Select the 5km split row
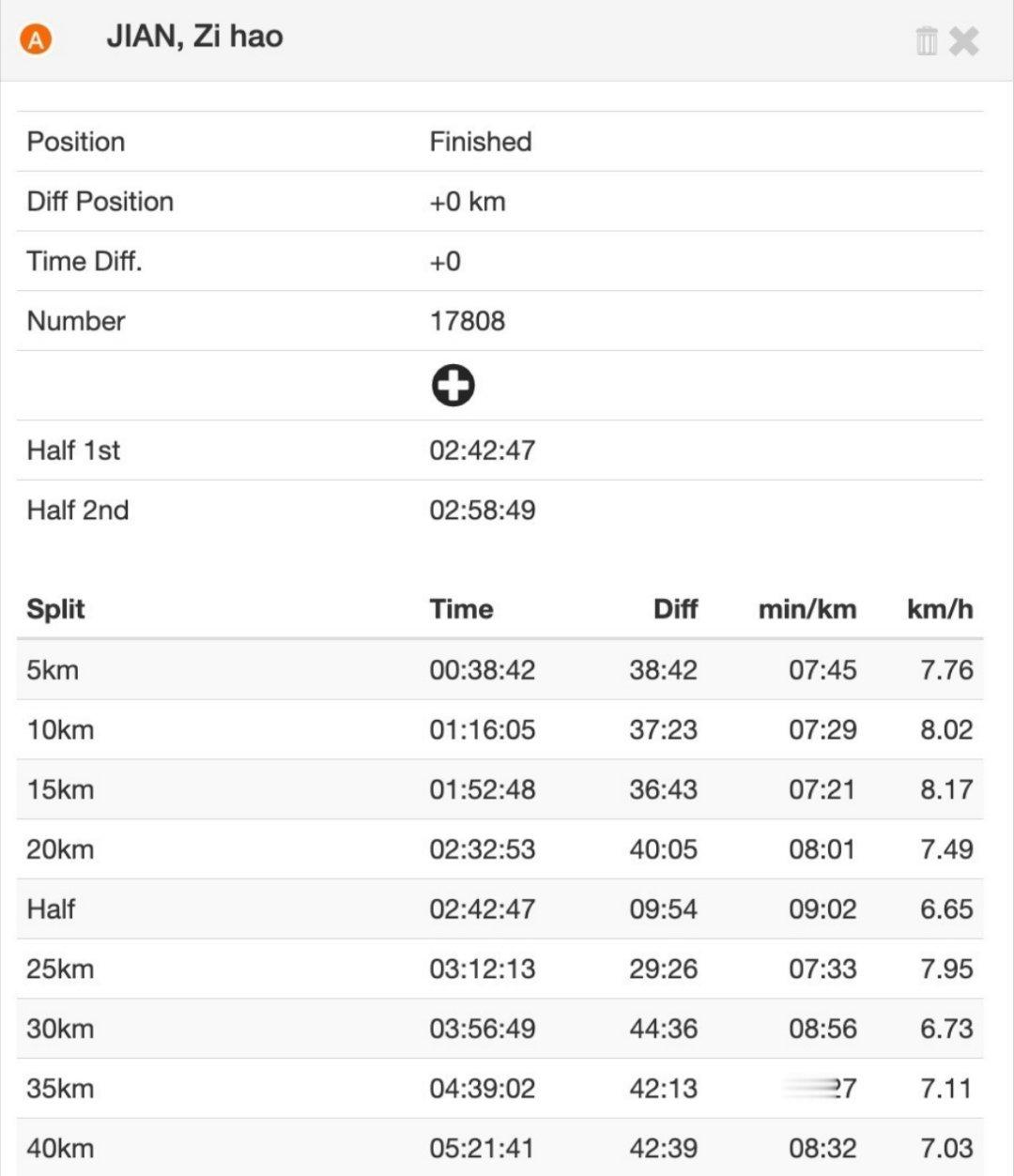This screenshot has width=1014, height=1176. pyautogui.click(x=499, y=670)
